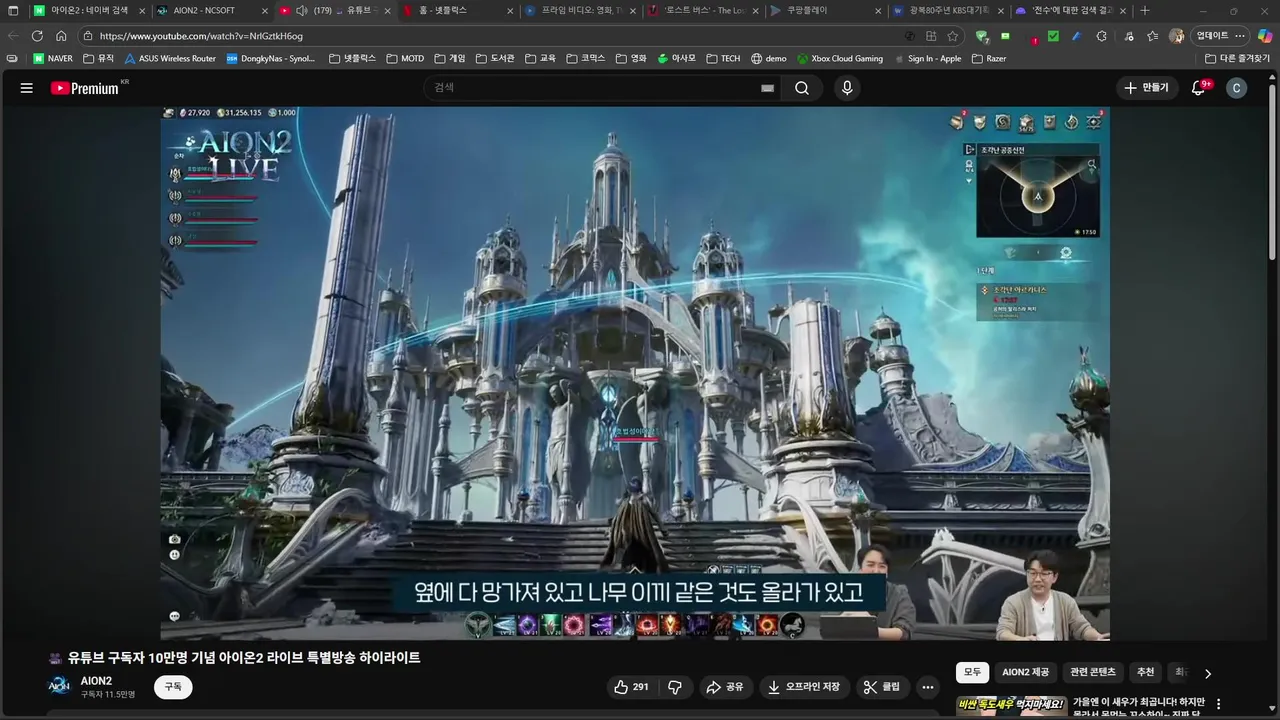Click the 만들기 create button
This screenshot has width=1280, height=720.
point(1146,88)
